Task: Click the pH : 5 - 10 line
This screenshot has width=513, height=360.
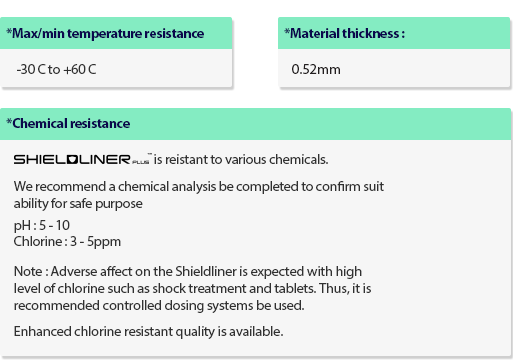Action: (x=42, y=226)
